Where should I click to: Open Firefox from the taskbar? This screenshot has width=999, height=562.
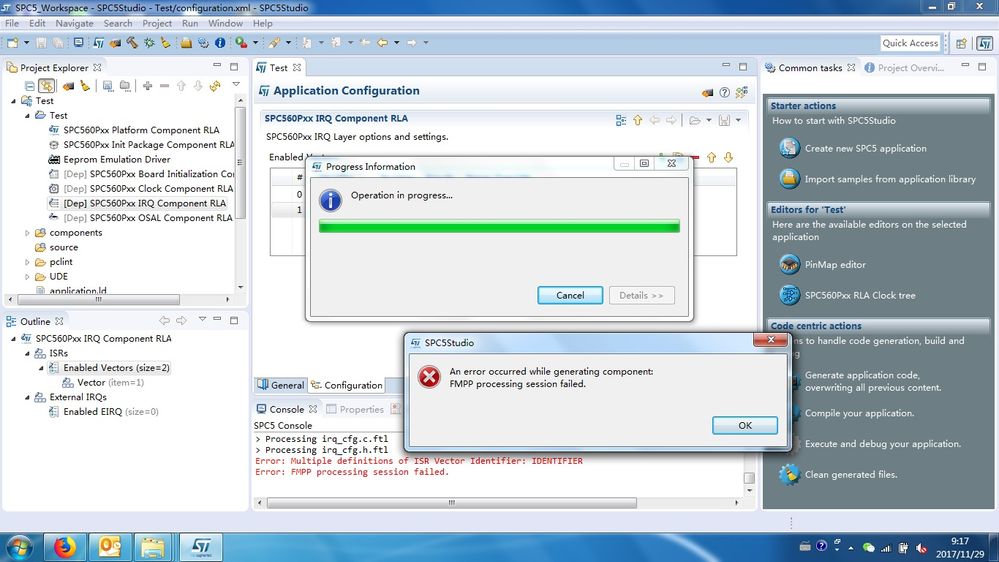pos(64,547)
